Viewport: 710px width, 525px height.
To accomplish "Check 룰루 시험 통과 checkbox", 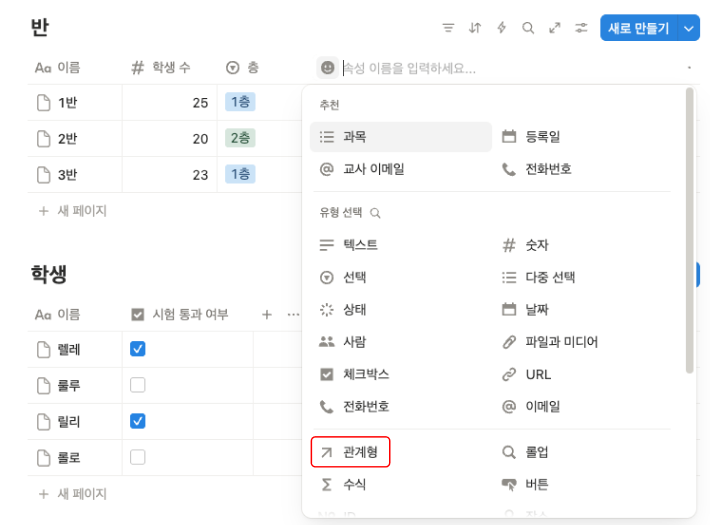I will 138,385.
